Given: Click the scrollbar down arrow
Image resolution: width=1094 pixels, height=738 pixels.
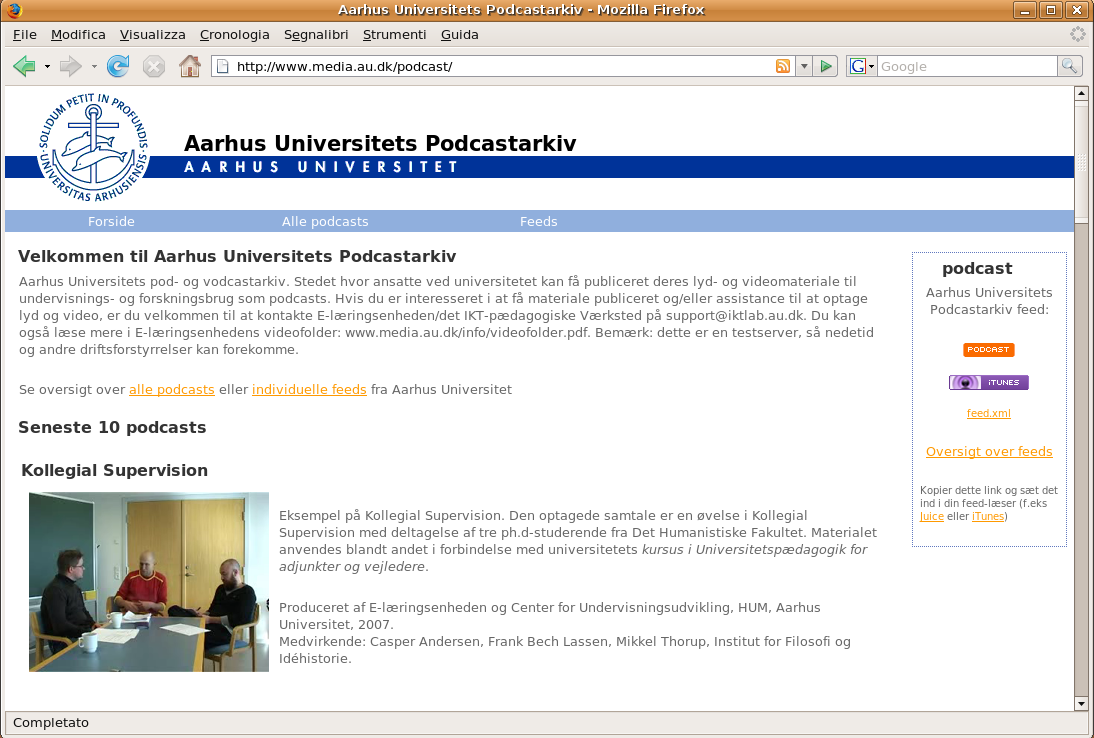Looking at the screenshot, I should coord(1081,704).
